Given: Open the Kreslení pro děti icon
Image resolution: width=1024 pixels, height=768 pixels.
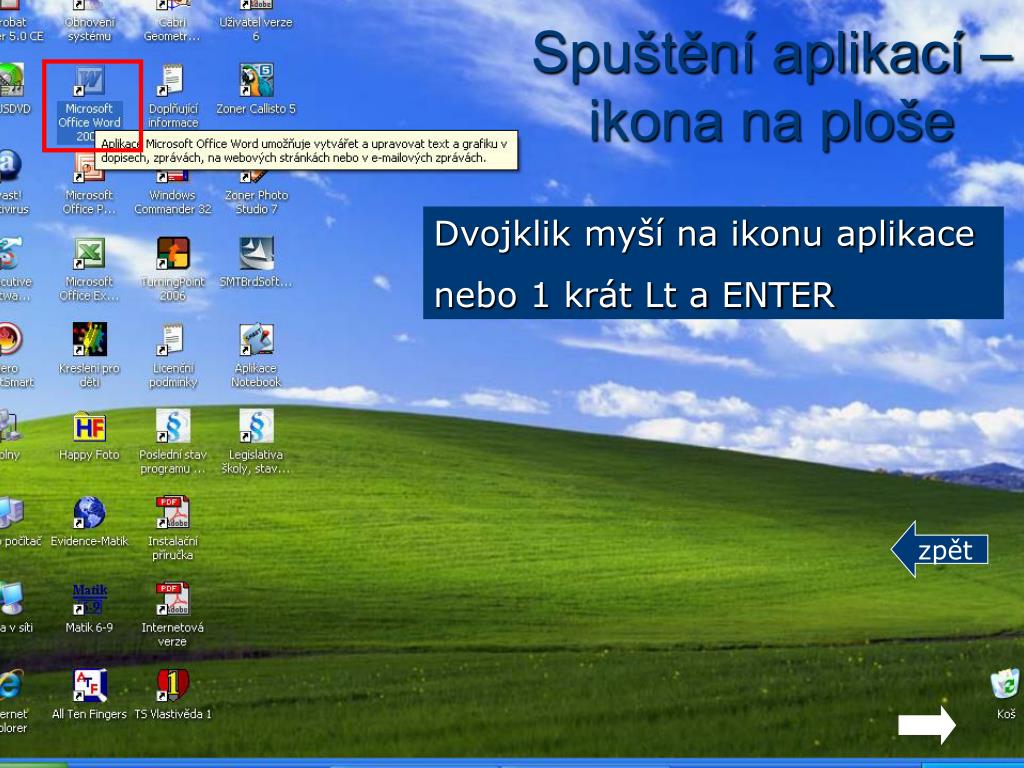Looking at the screenshot, I should coord(89,340).
